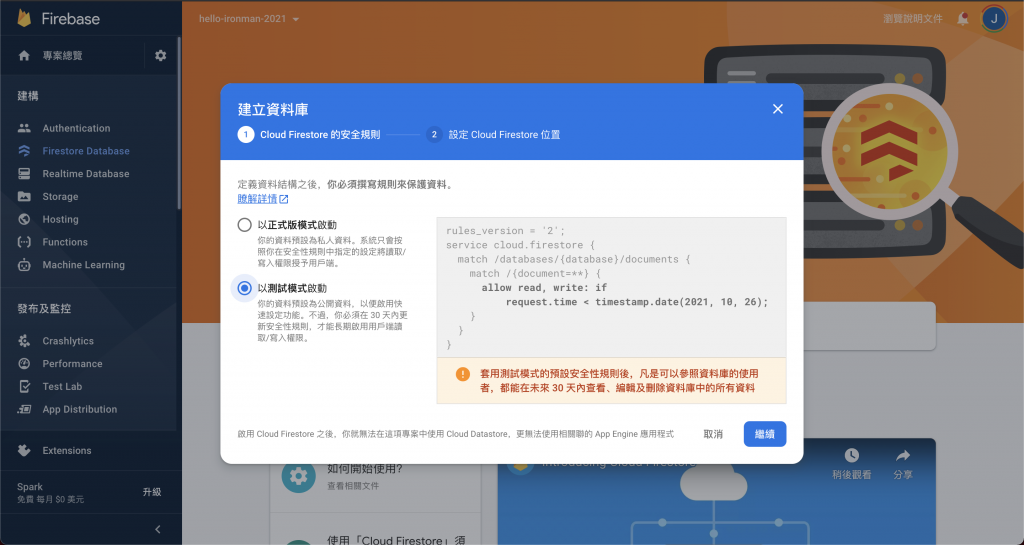This screenshot has width=1024, height=545.
Task: Click the security rules code block
Action: tap(611, 288)
